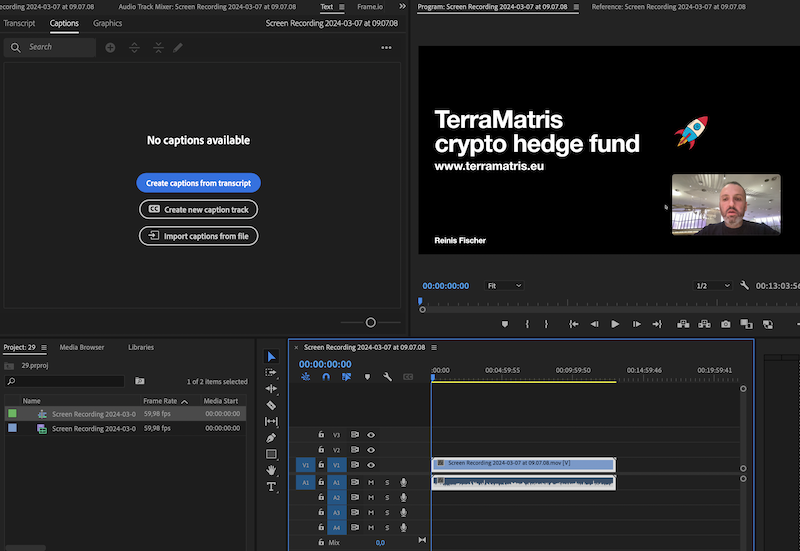Click the Lift button in Program Monitor
800x551 pixels.
point(683,324)
